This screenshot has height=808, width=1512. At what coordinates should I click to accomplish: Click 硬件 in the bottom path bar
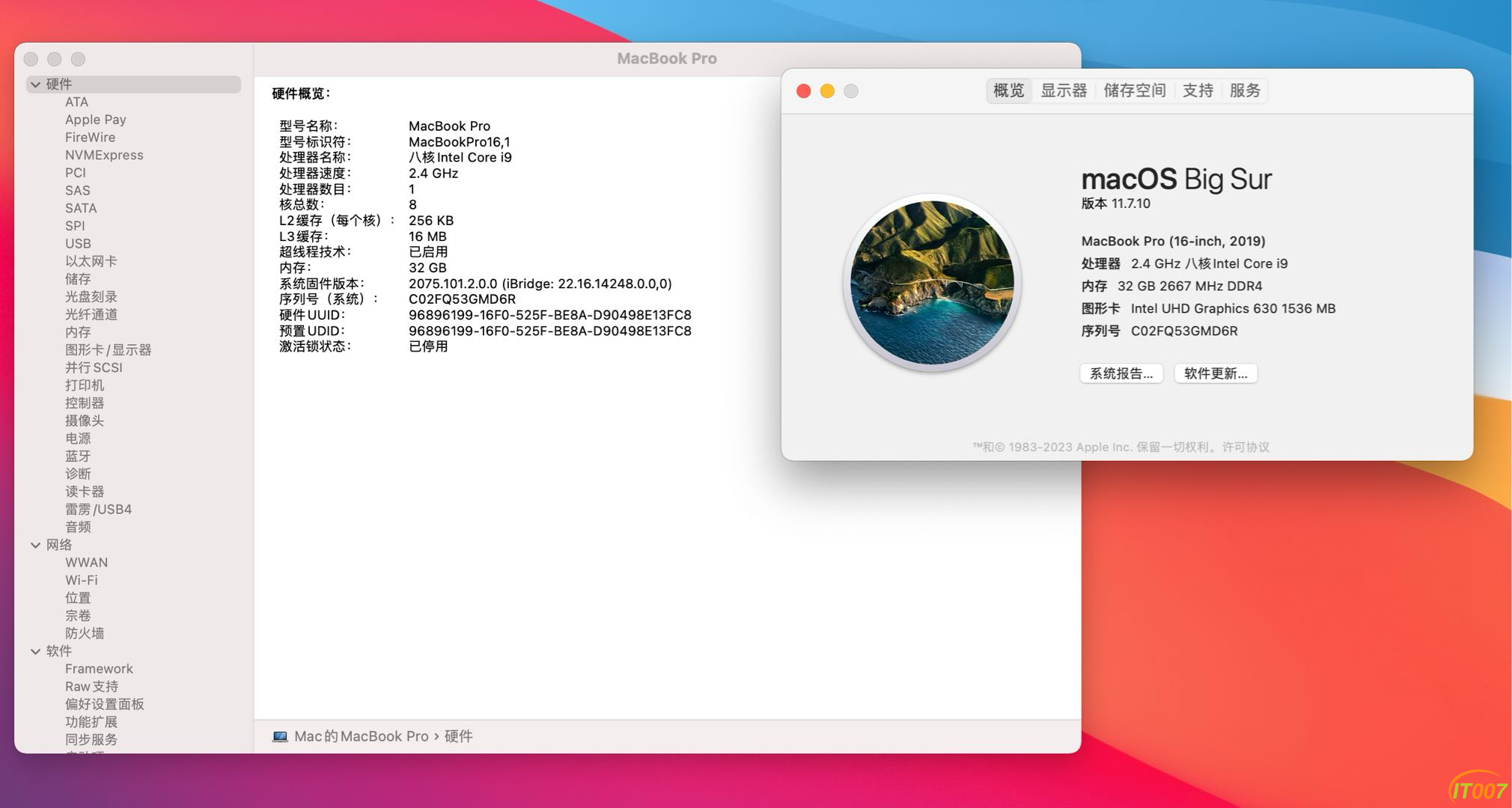(x=458, y=736)
